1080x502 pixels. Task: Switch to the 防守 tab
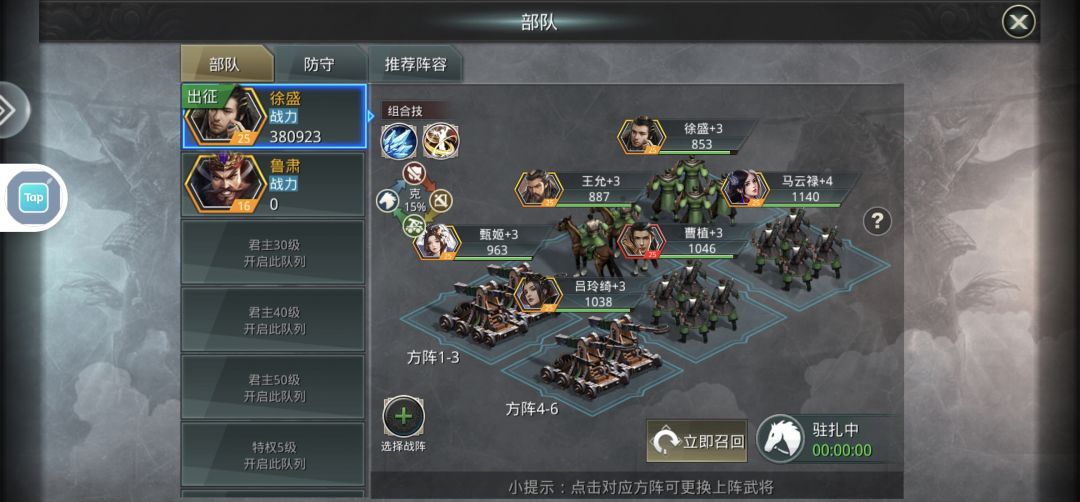[319, 65]
